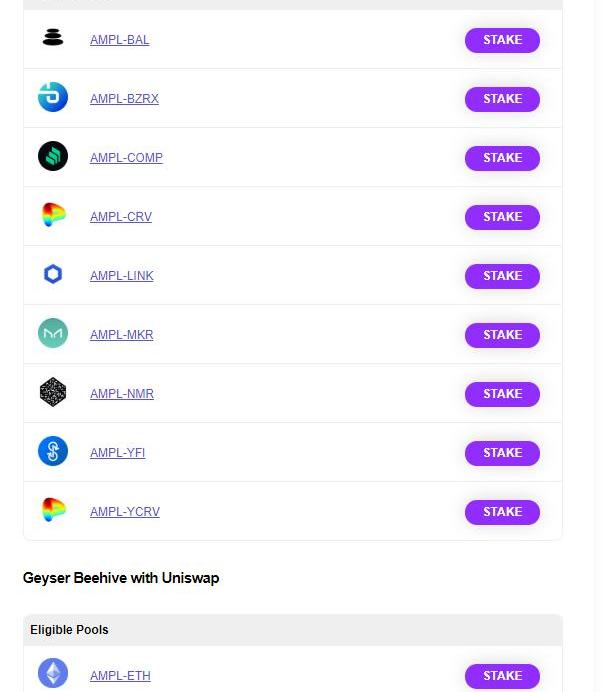
Task: Stake in the AMPL-MKR pool
Action: [x=502, y=335]
